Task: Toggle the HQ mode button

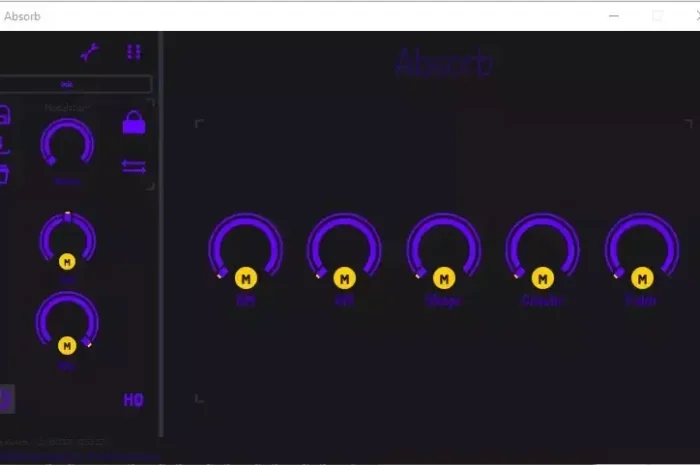Action: coord(133,400)
